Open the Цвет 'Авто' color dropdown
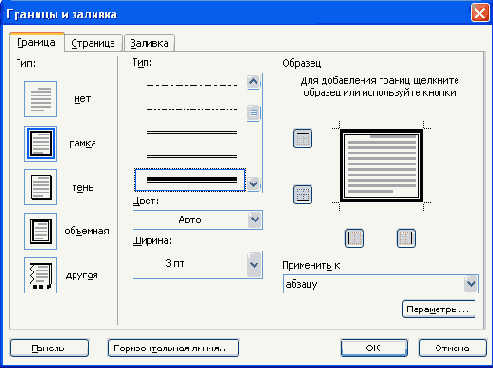 198,220
